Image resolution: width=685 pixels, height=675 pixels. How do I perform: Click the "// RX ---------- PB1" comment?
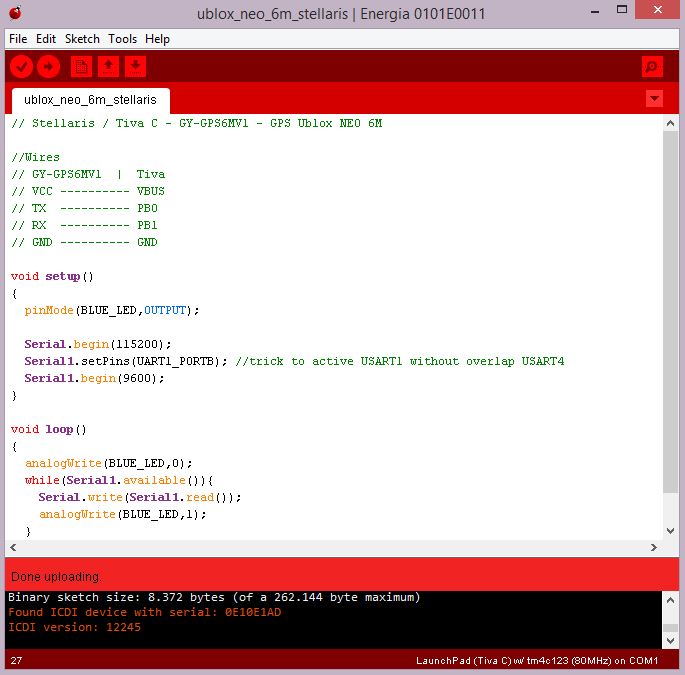[x=84, y=225]
